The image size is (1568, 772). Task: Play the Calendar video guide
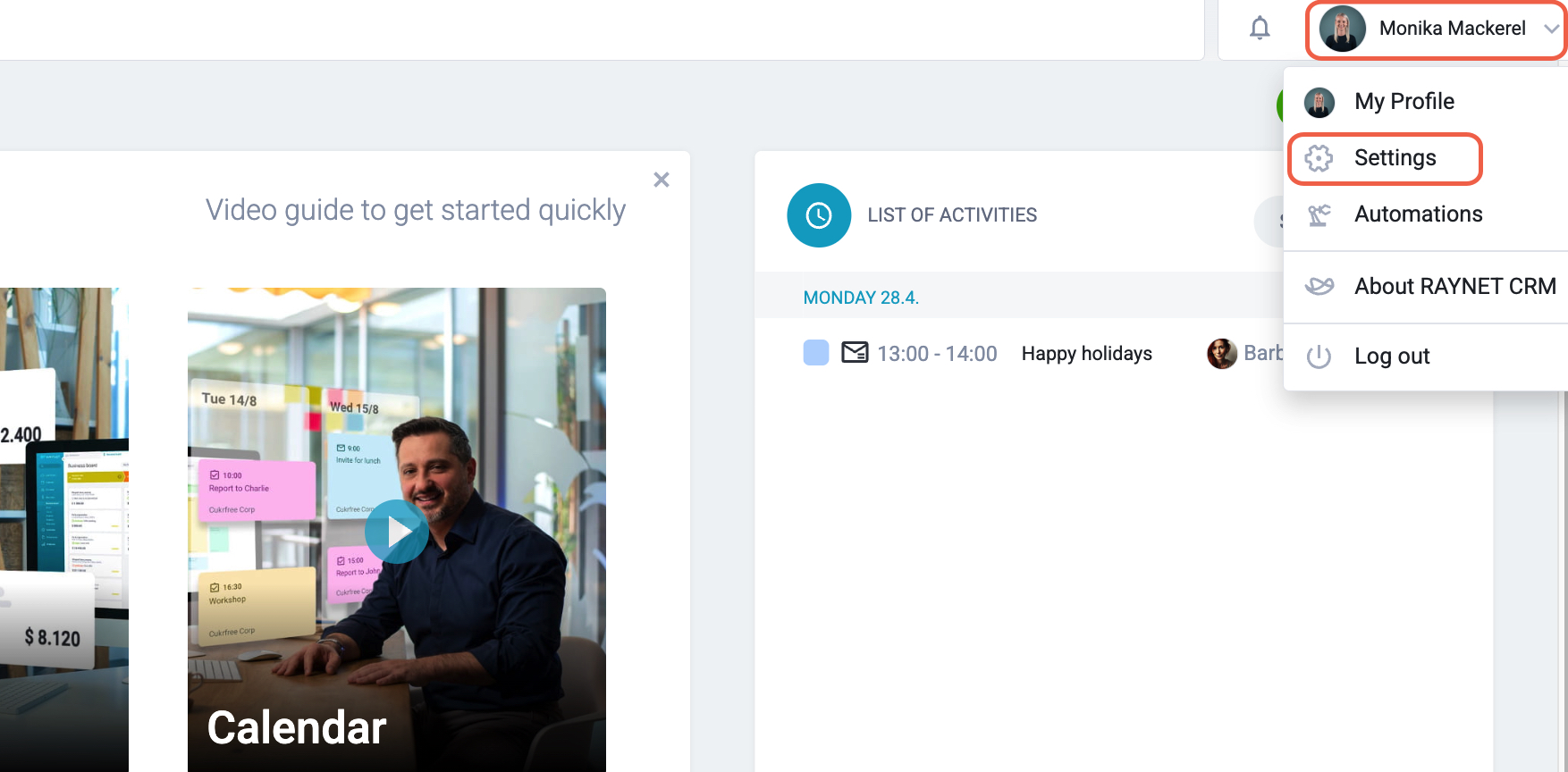tap(396, 532)
